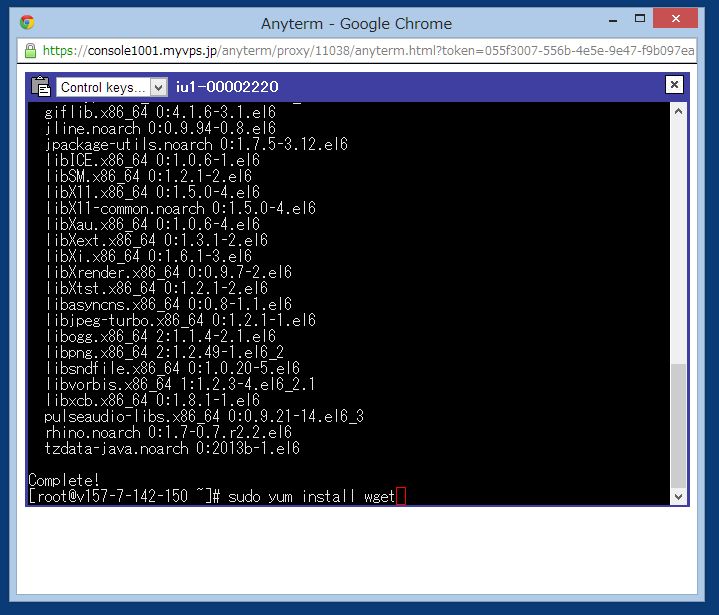
Task: Click the libasyncns.x86_64 package line
Action: point(168,305)
